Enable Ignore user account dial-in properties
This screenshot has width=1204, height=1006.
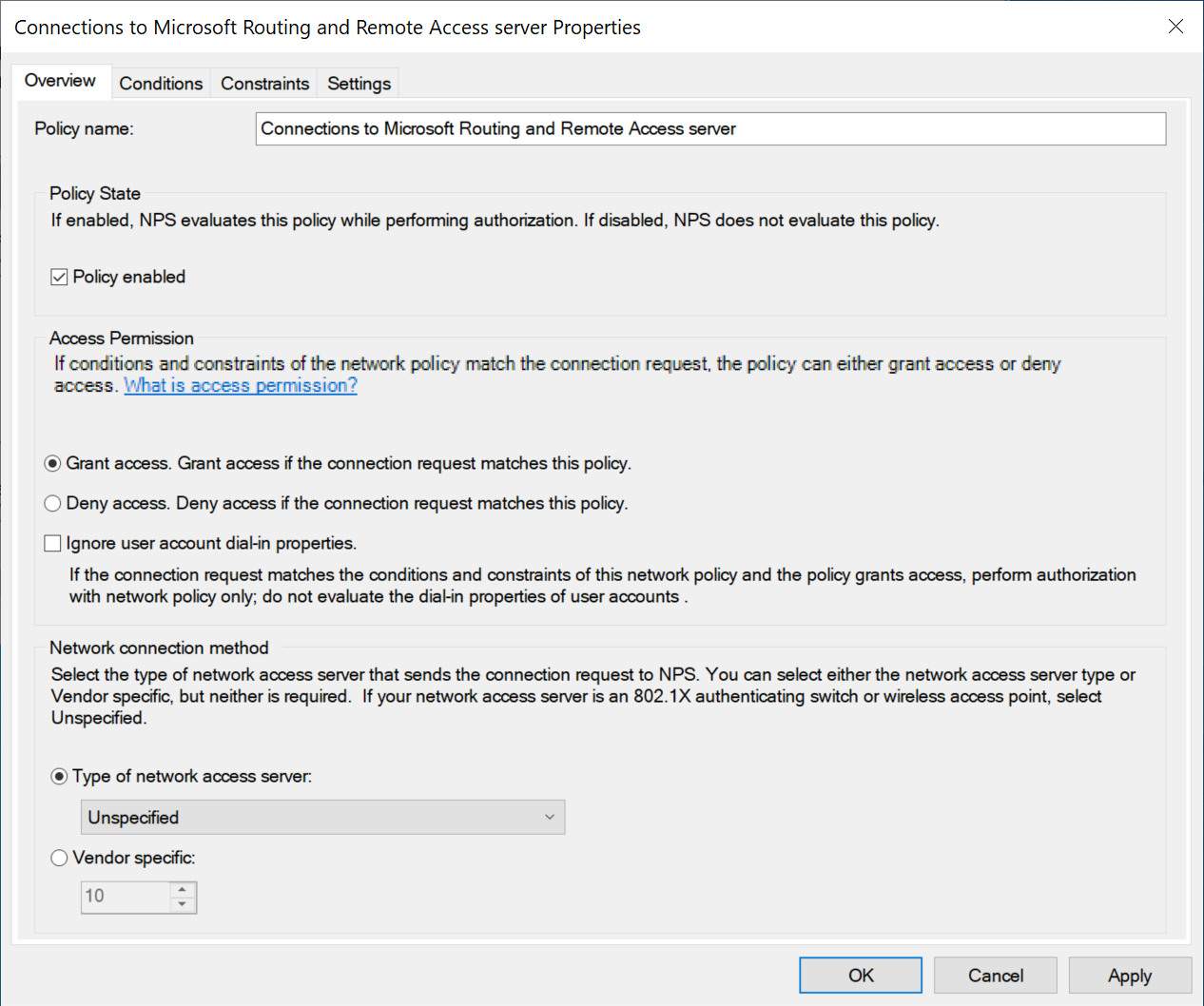(x=53, y=544)
